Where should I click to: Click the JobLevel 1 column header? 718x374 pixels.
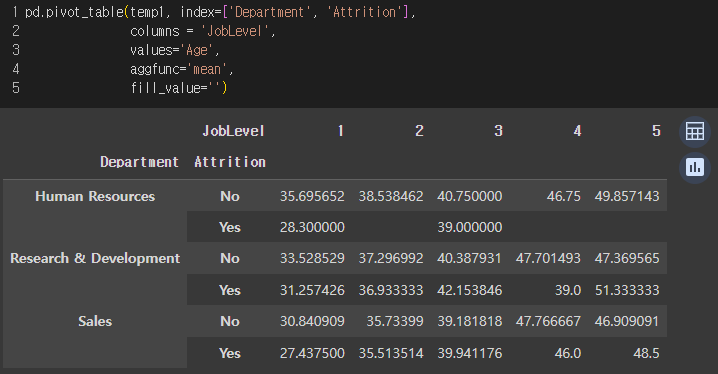341,131
